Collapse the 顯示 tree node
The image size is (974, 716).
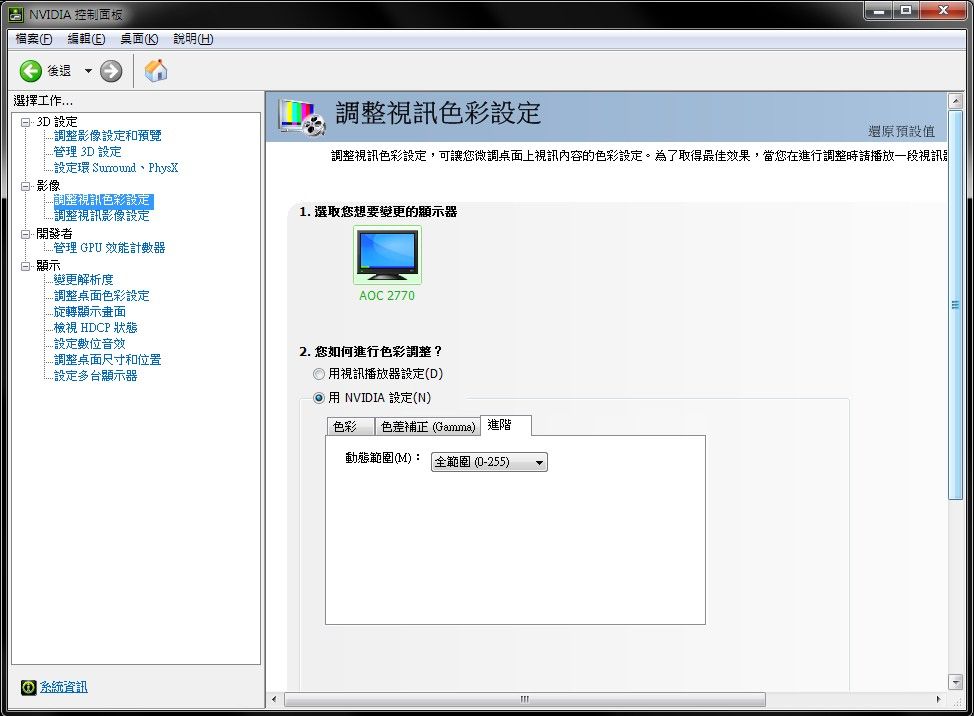(26, 265)
